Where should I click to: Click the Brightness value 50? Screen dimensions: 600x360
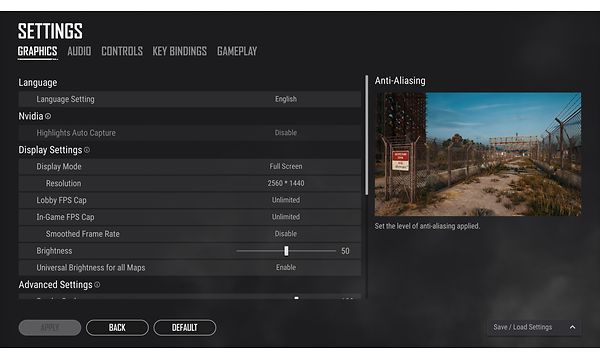click(x=345, y=251)
